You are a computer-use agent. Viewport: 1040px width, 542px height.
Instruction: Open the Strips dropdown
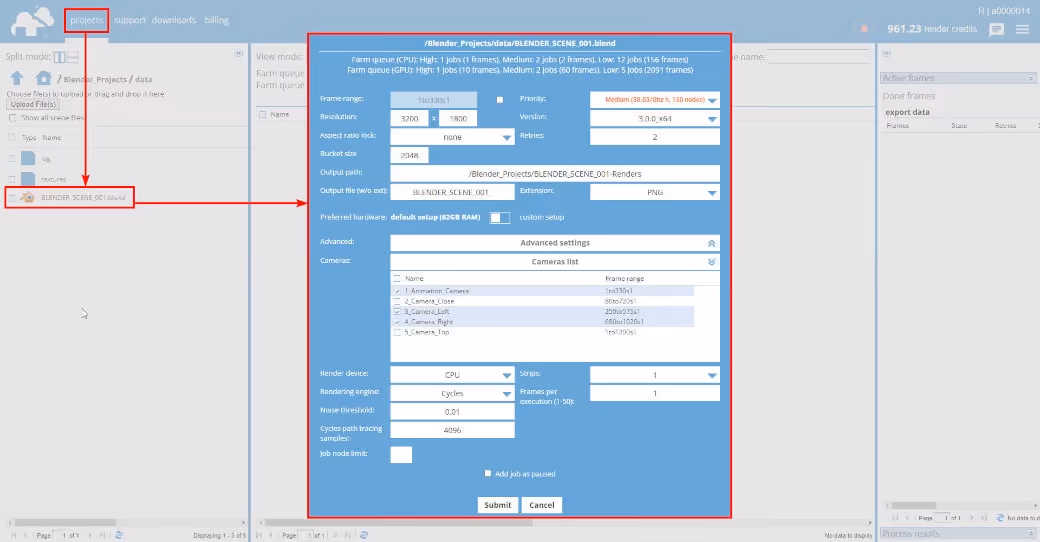[655, 375]
